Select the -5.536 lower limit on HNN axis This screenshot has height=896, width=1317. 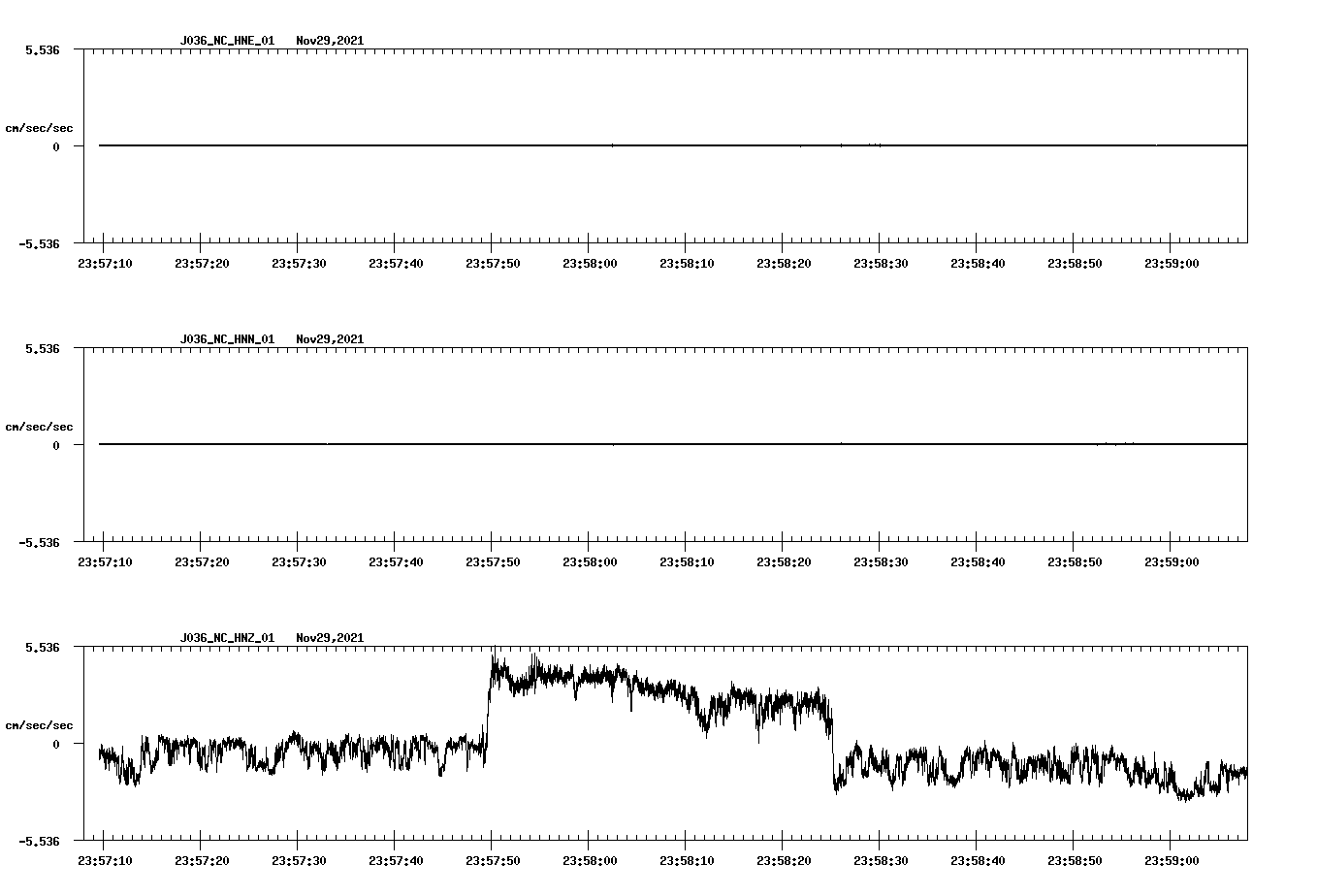[x=39, y=542]
